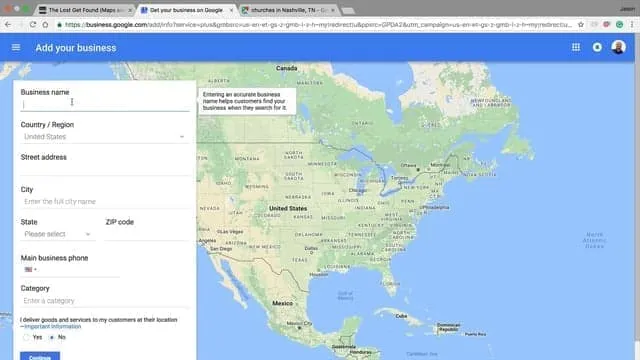Click Cuba label on the map

(x=401, y=316)
